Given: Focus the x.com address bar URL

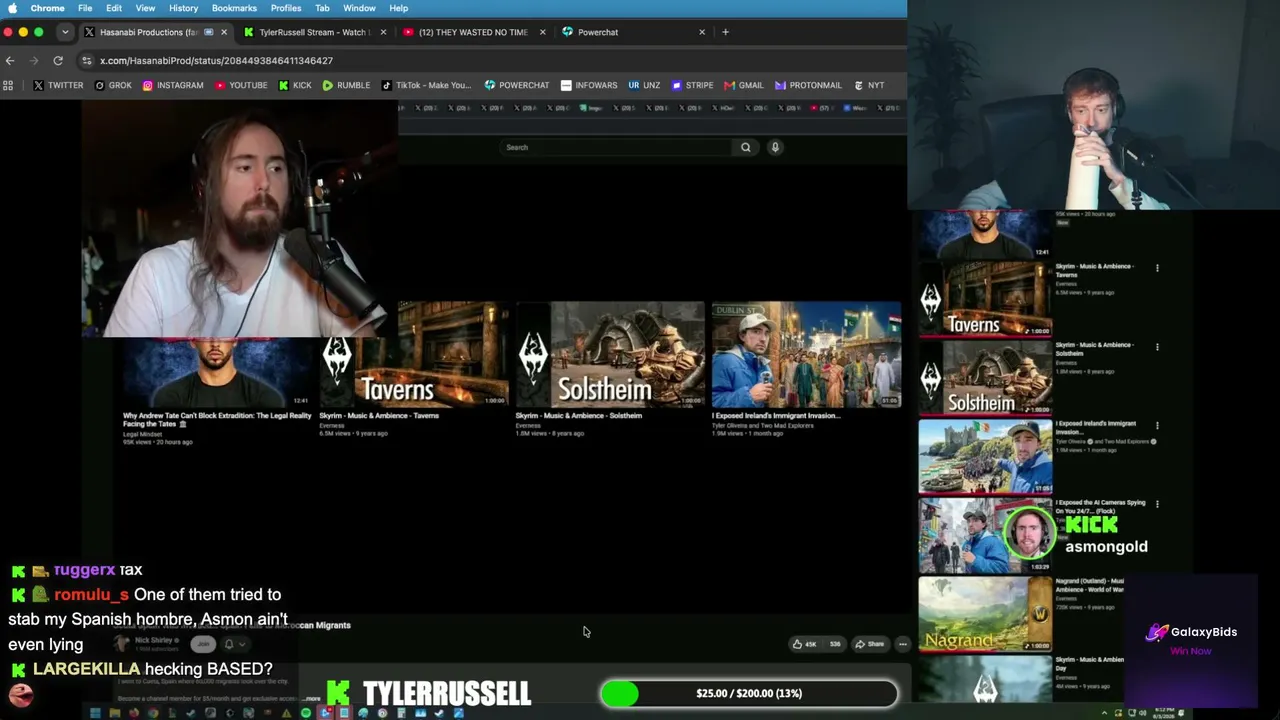Looking at the screenshot, I should [216, 61].
